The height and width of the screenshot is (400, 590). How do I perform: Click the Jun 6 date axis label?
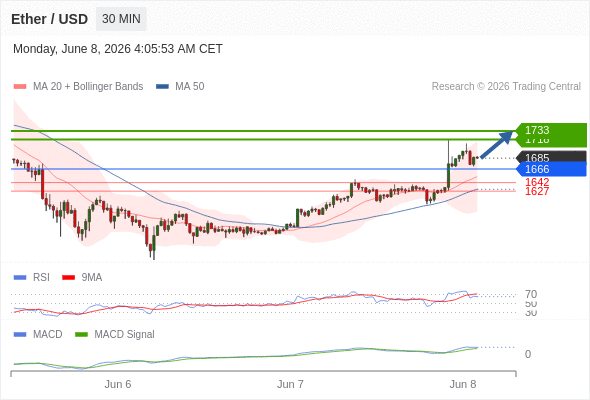click(118, 384)
